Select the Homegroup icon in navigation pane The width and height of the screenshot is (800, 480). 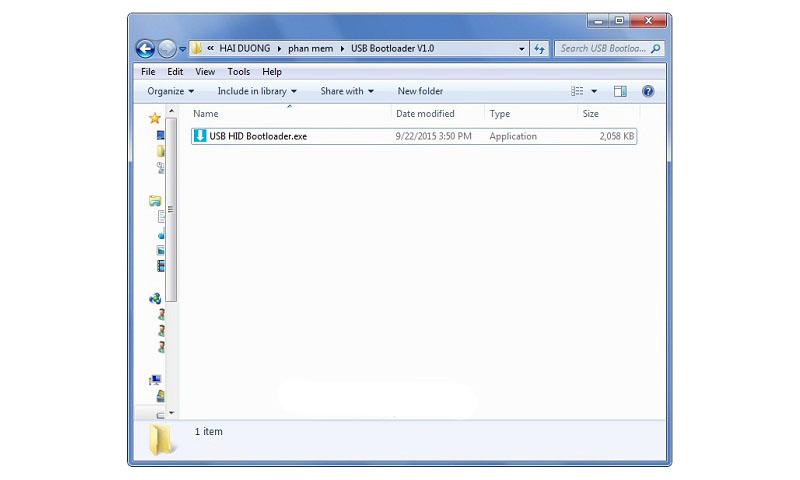[155, 298]
